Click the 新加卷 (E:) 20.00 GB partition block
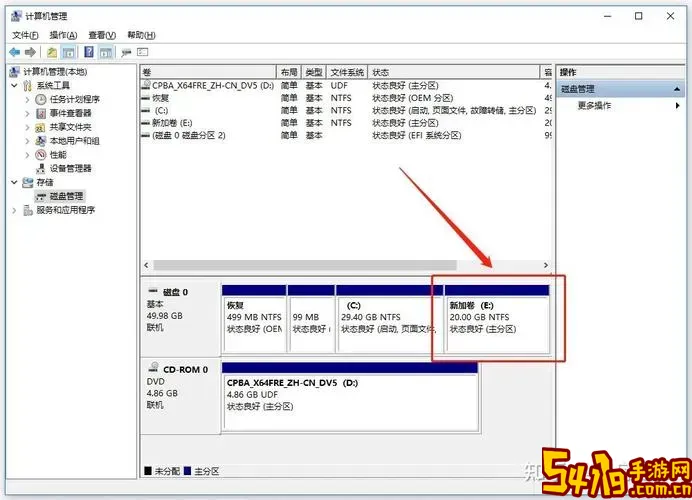The height and width of the screenshot is (500, 692). (497, 319)
